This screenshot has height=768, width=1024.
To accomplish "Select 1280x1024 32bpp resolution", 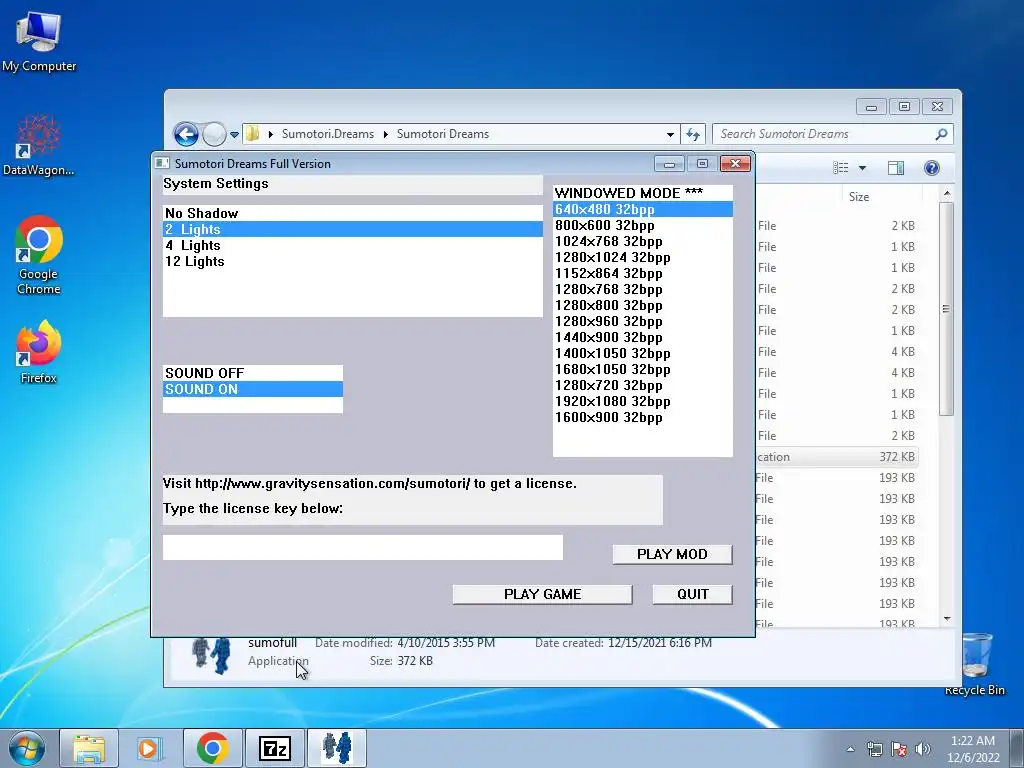I will 643,257.
